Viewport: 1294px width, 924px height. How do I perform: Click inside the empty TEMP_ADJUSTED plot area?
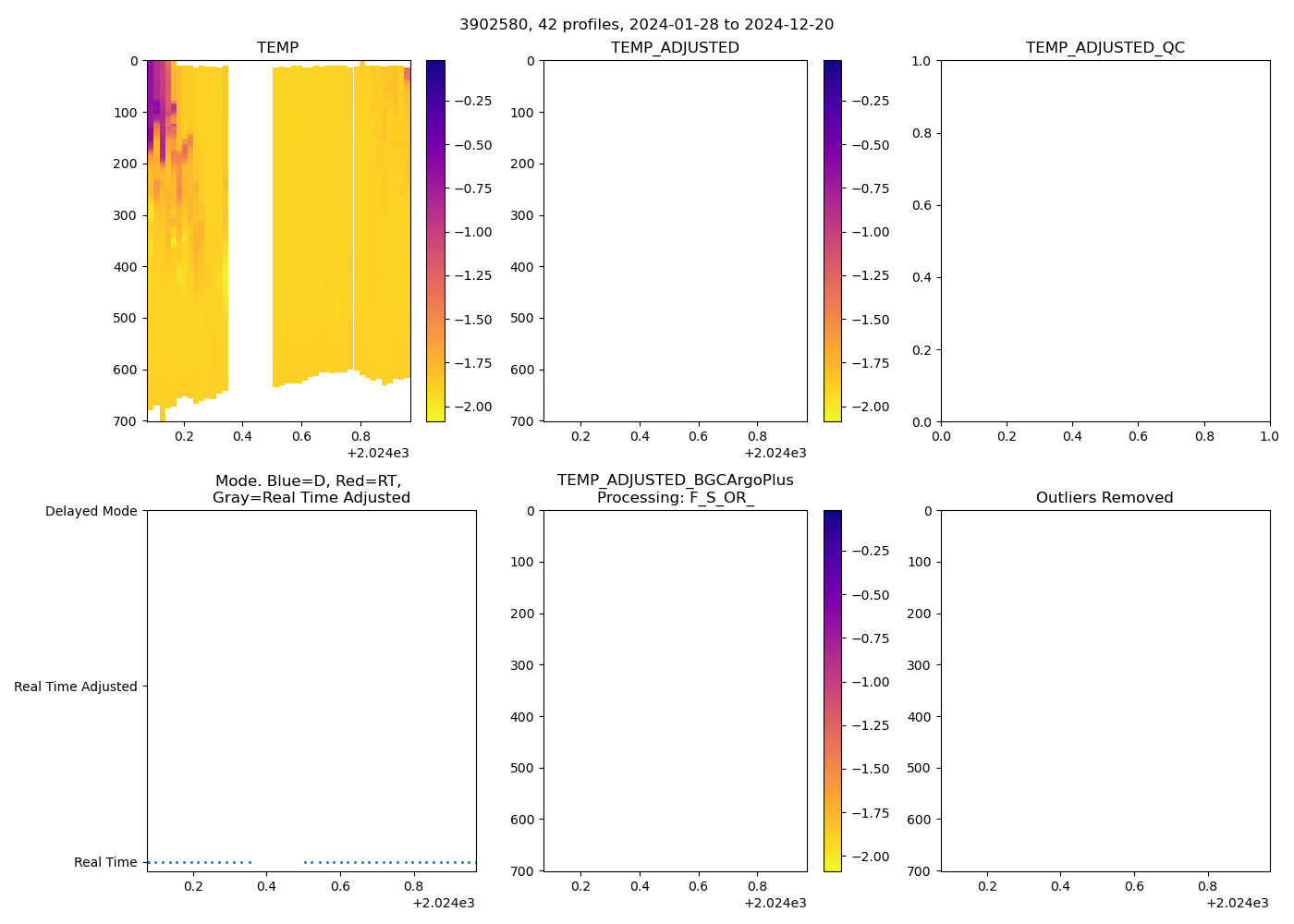[675, 240]
